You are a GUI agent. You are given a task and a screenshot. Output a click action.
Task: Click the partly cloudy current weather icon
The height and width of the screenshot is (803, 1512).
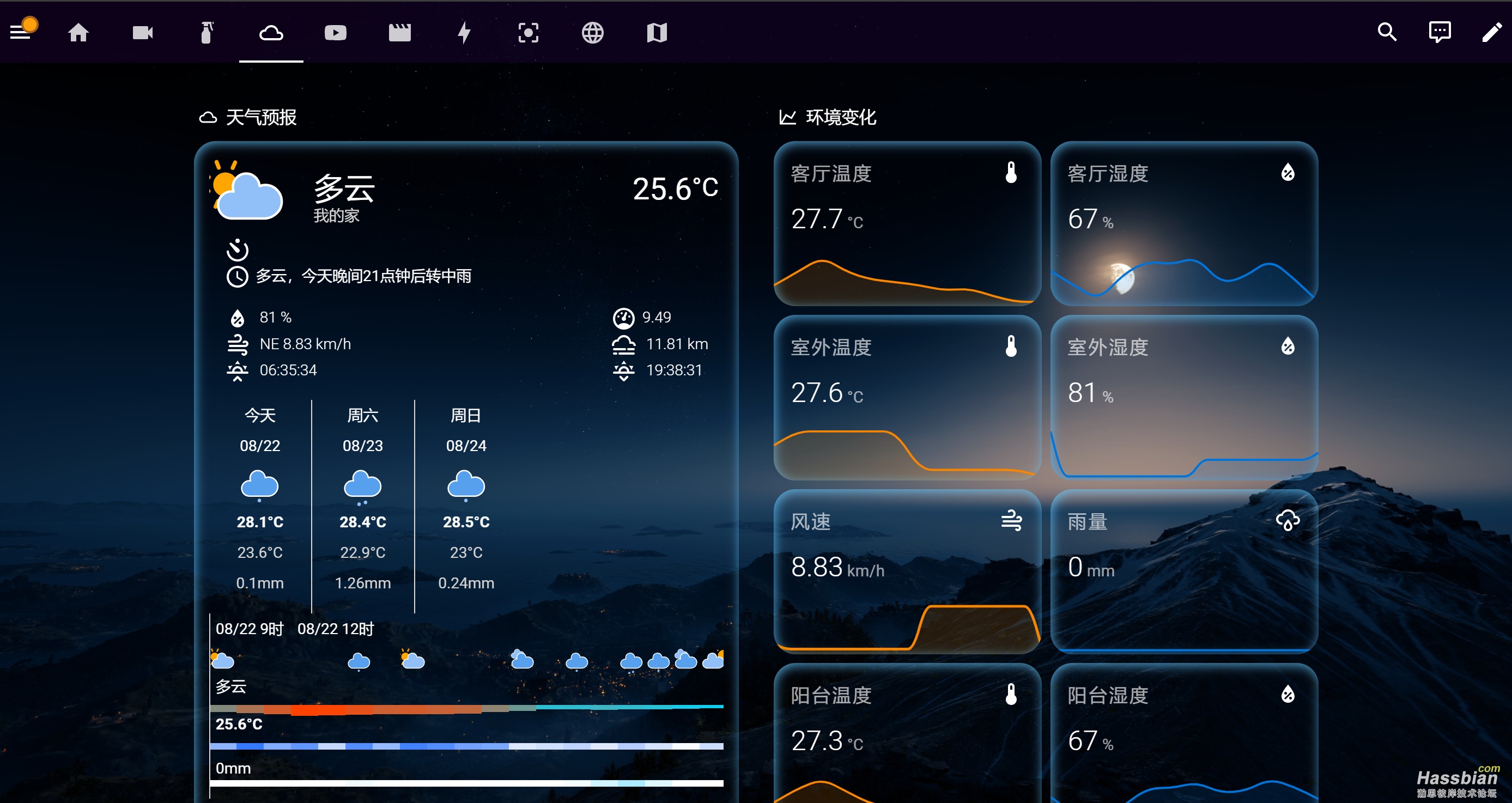click(246, 190)
